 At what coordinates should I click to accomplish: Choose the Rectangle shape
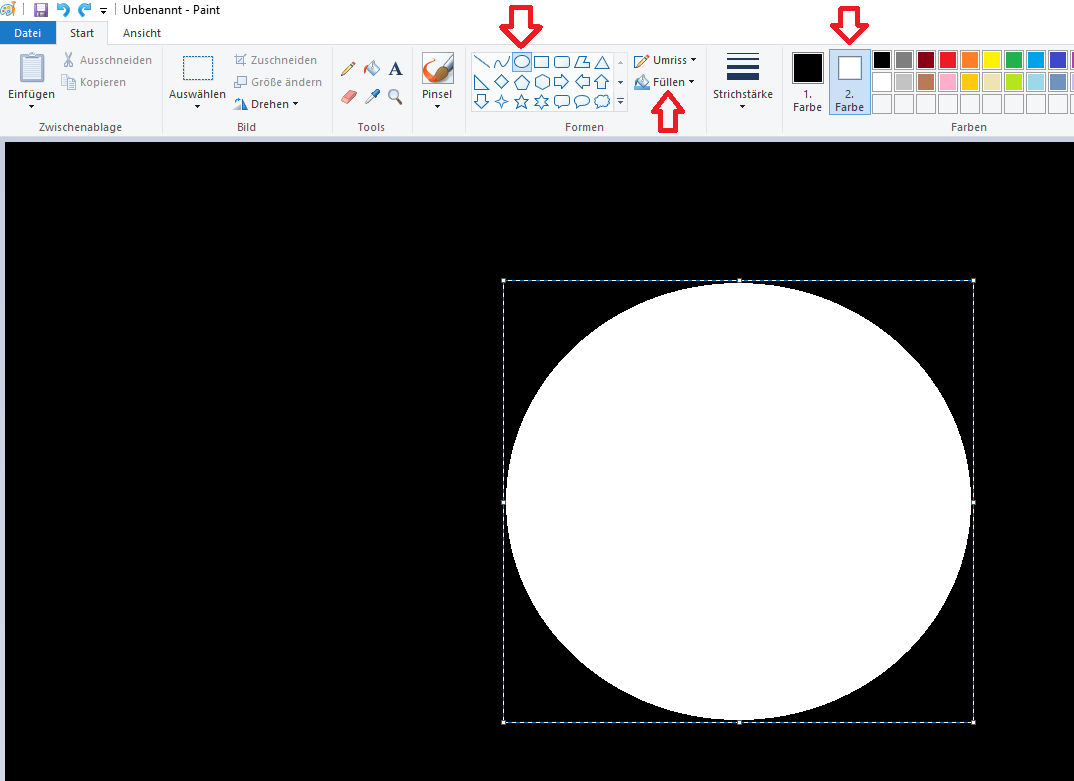(542, 62)
